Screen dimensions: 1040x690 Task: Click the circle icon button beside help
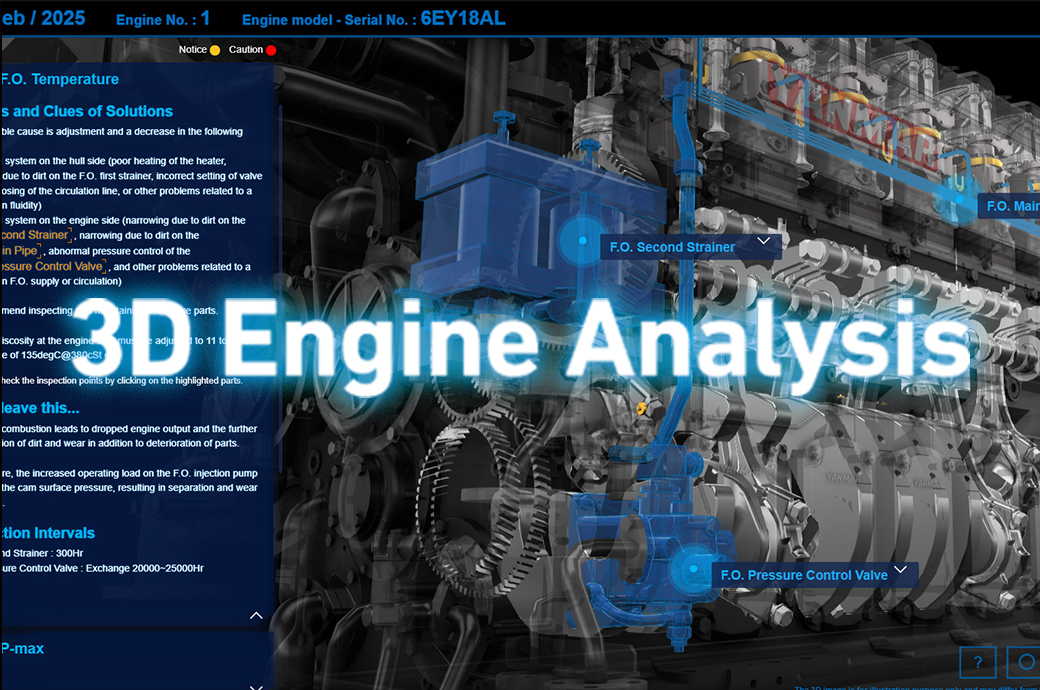click(x=1025, y=662)
